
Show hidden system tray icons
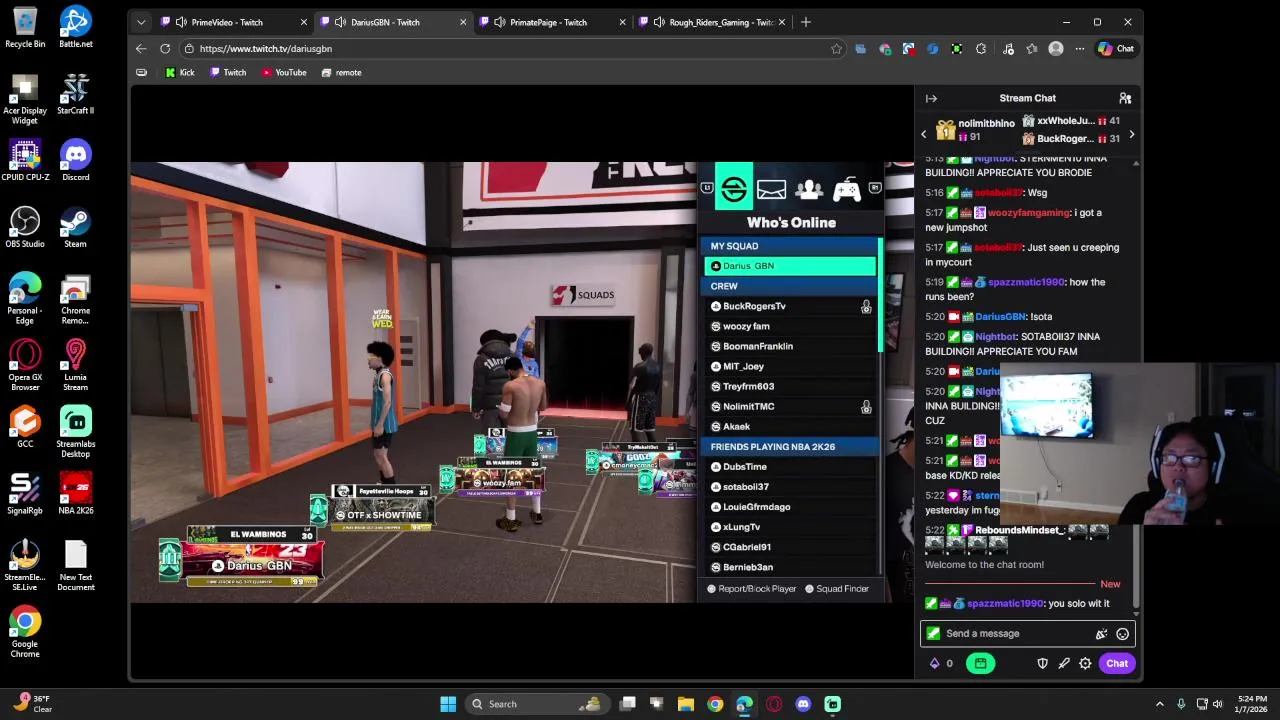[1160, 704]
